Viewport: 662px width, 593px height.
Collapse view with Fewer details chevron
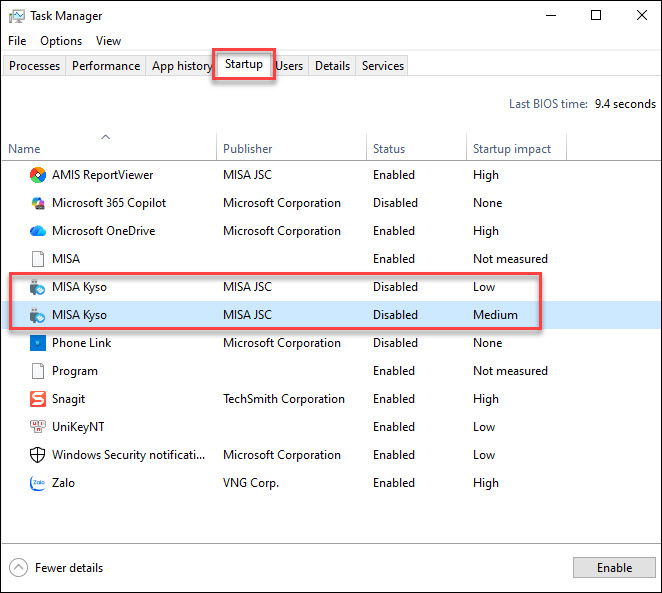click(x=18, y=568)
